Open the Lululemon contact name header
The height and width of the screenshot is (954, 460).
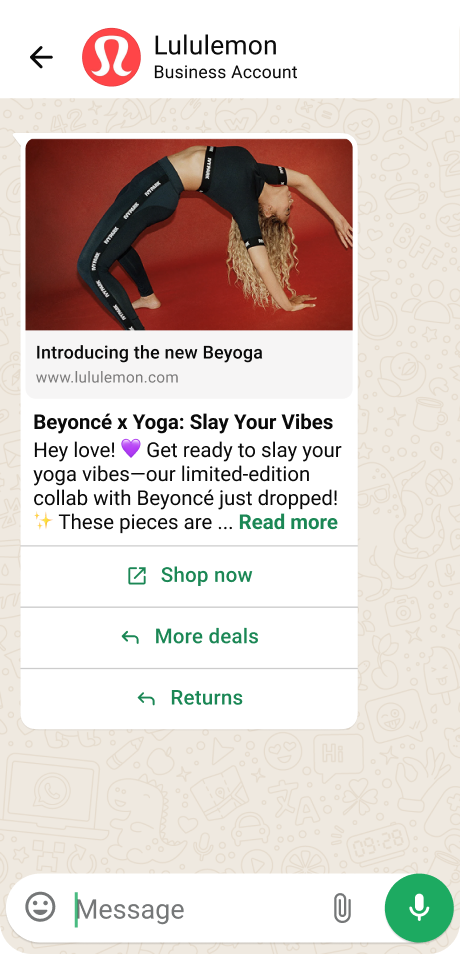(215, 45)
